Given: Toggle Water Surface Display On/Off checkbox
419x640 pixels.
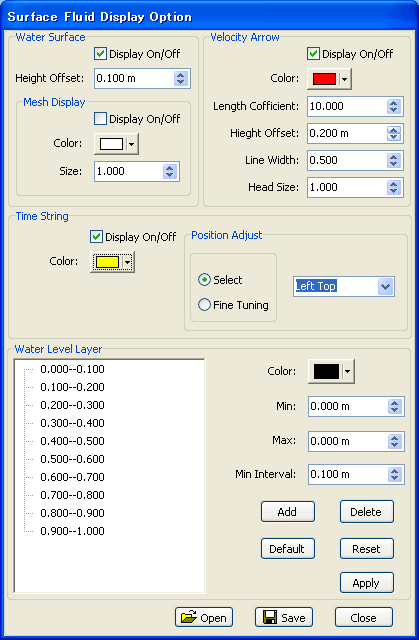Looking at the screenshot, I should (x=100, y=53).
